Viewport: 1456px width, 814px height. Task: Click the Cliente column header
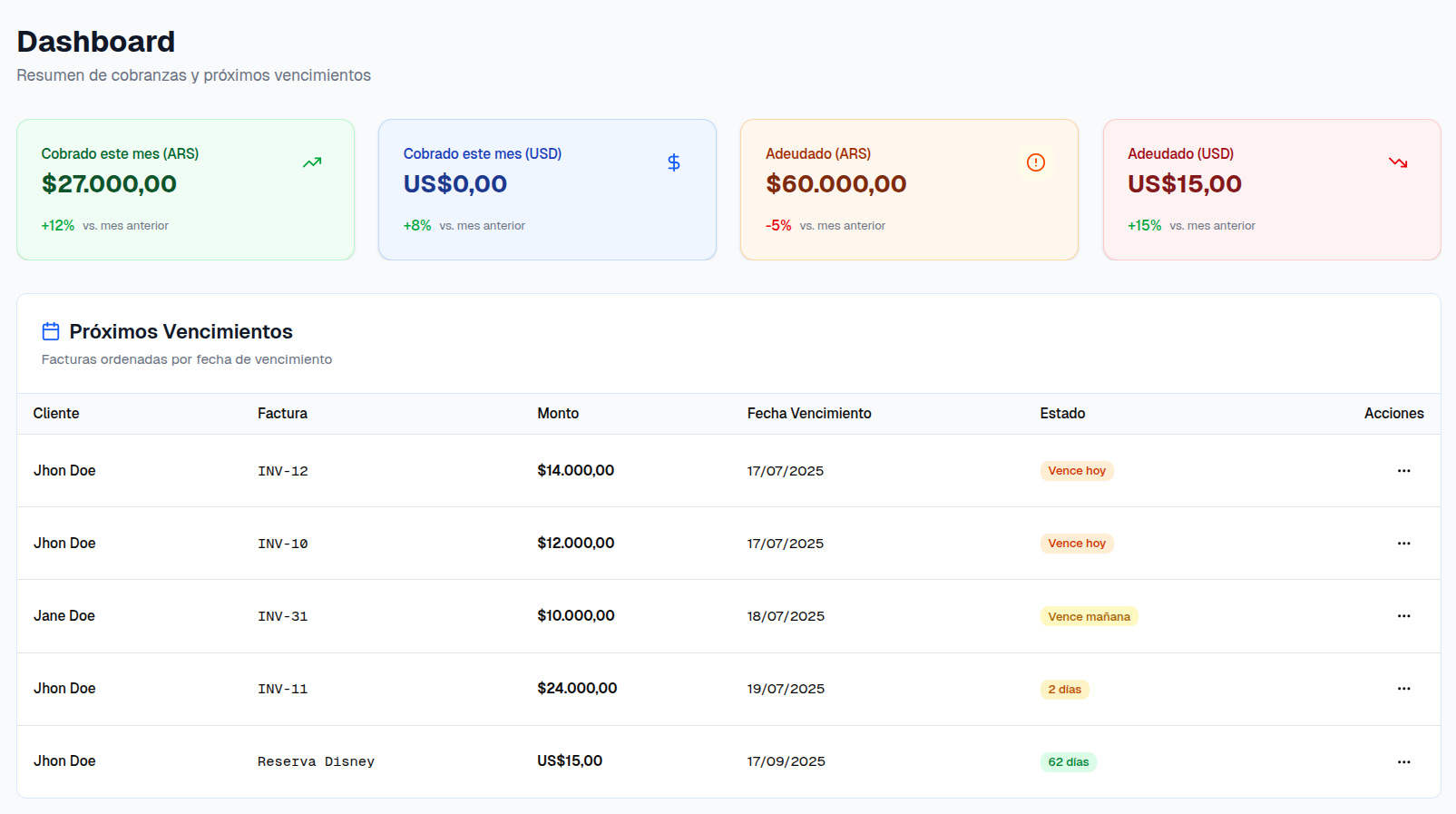point(56,414)
